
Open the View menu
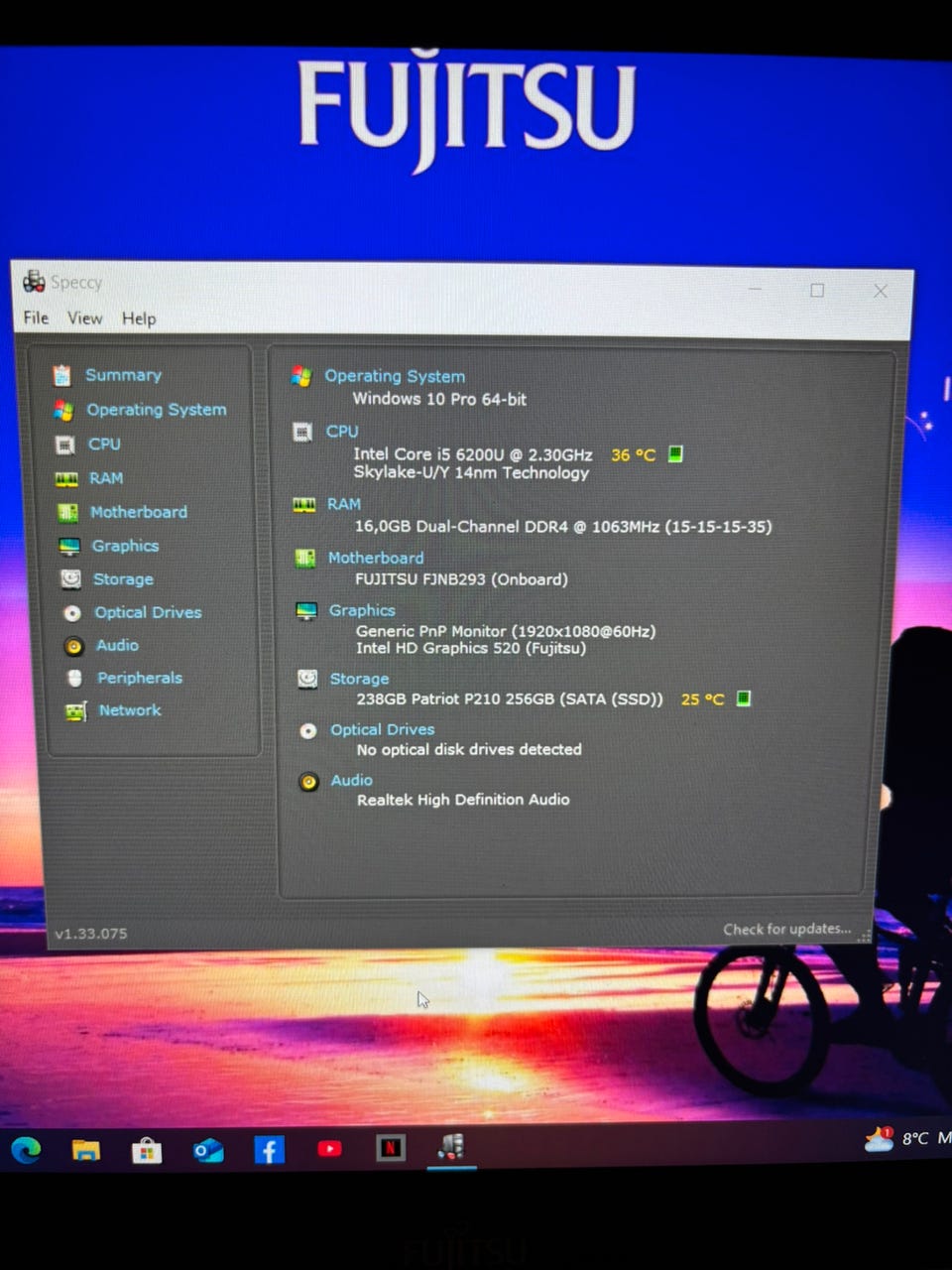point(84,318)
